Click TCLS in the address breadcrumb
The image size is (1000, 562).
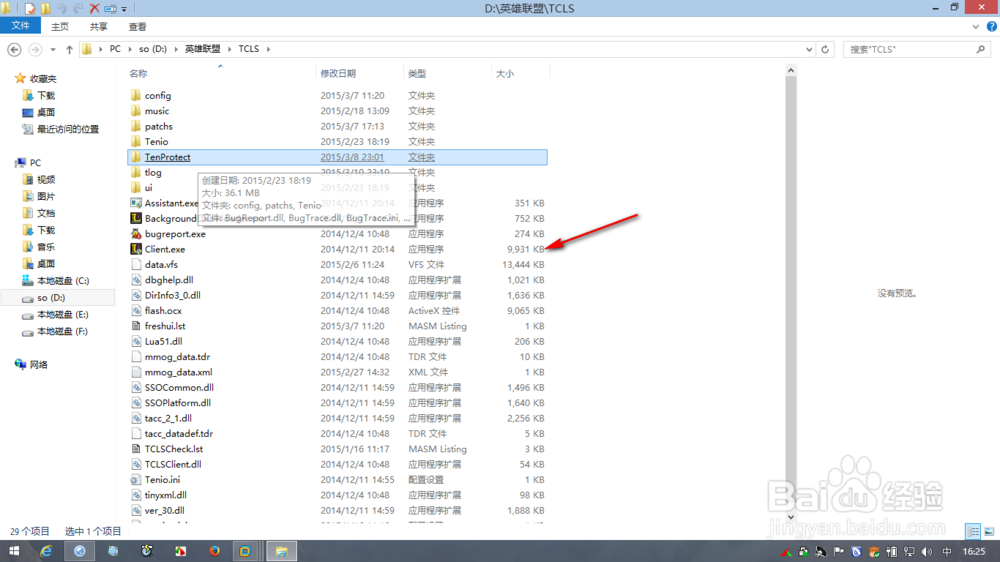pos(249,48)
